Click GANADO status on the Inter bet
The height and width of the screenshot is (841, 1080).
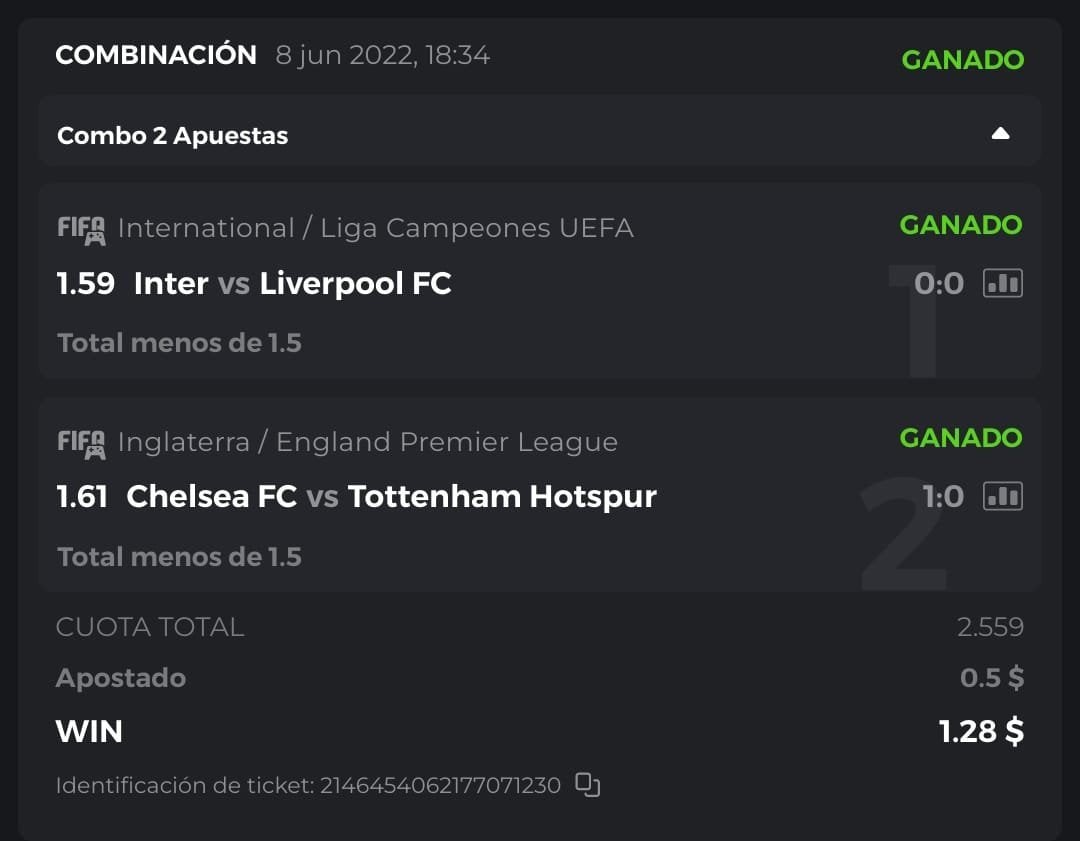(960, 225)
